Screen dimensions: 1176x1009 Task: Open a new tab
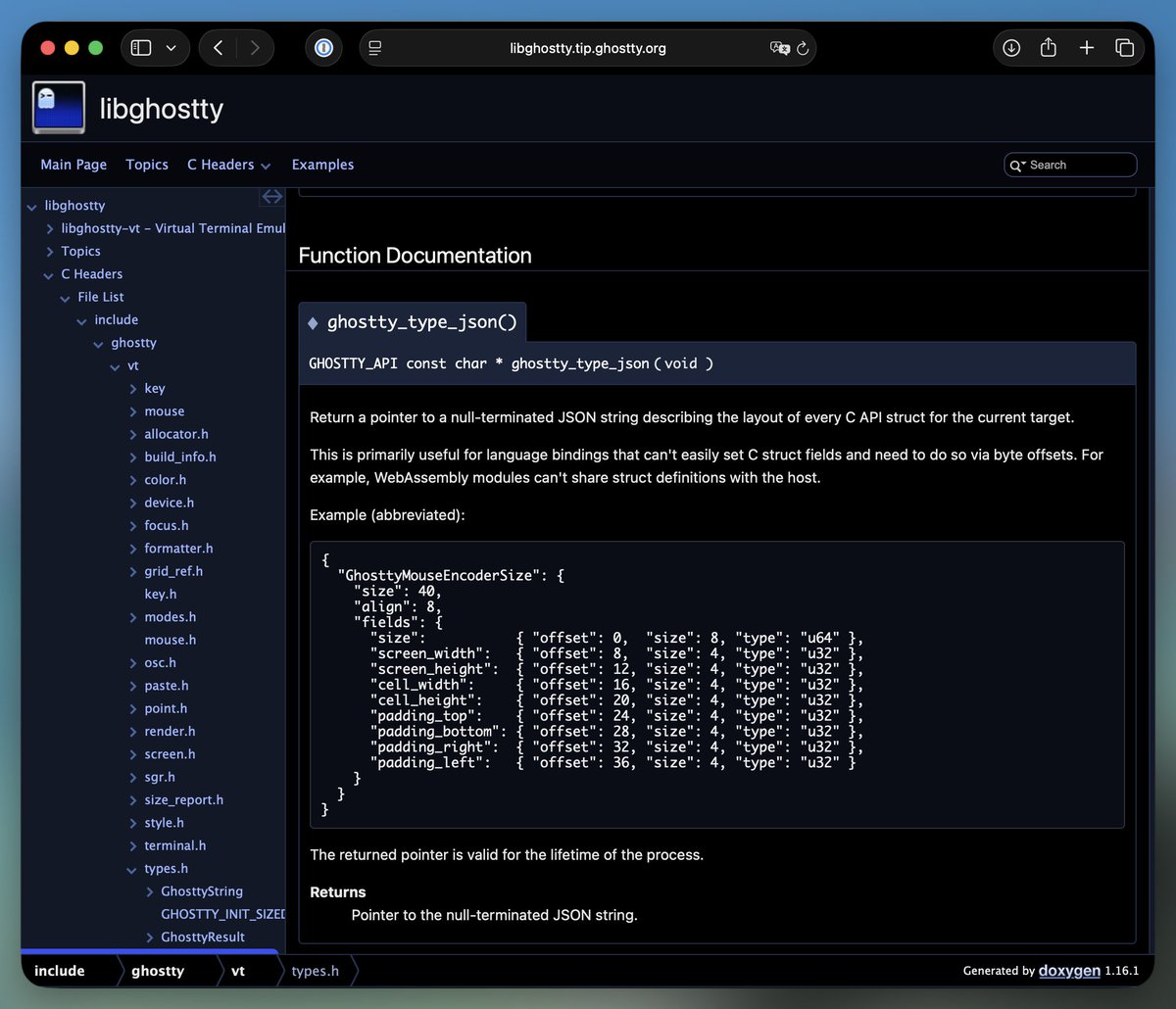[x=1086, y=48]
